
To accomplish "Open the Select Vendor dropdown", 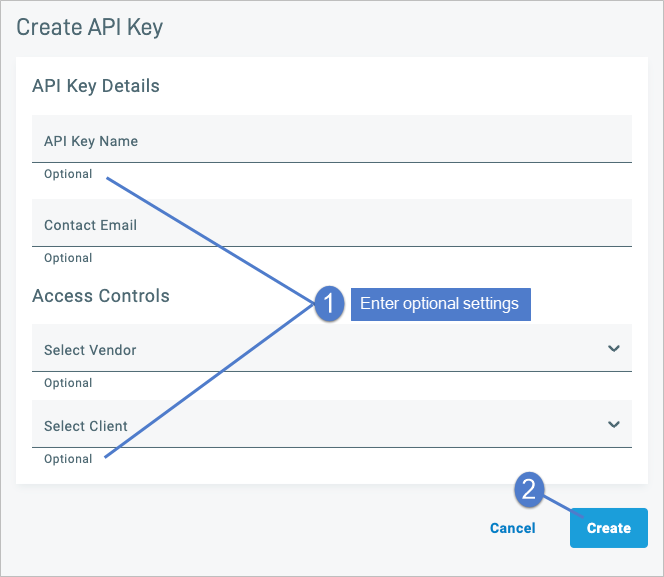I will [x=332, y=348].
